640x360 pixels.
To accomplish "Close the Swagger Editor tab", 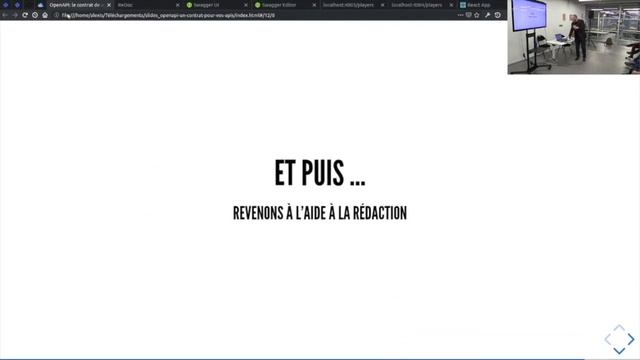I will coord(314,5).
